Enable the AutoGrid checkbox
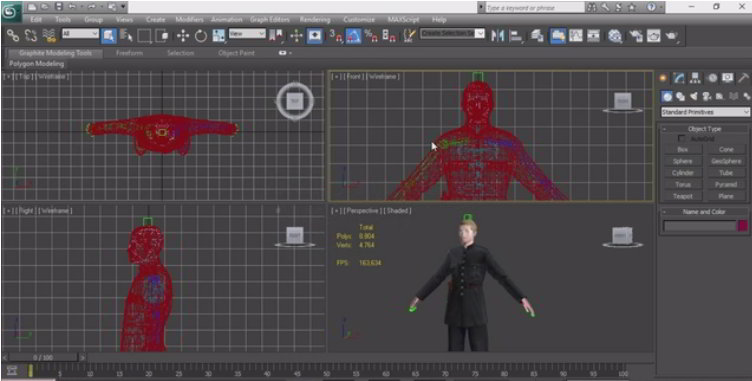The width and height of the screenshot is (752, 381). tap(682, 138)
